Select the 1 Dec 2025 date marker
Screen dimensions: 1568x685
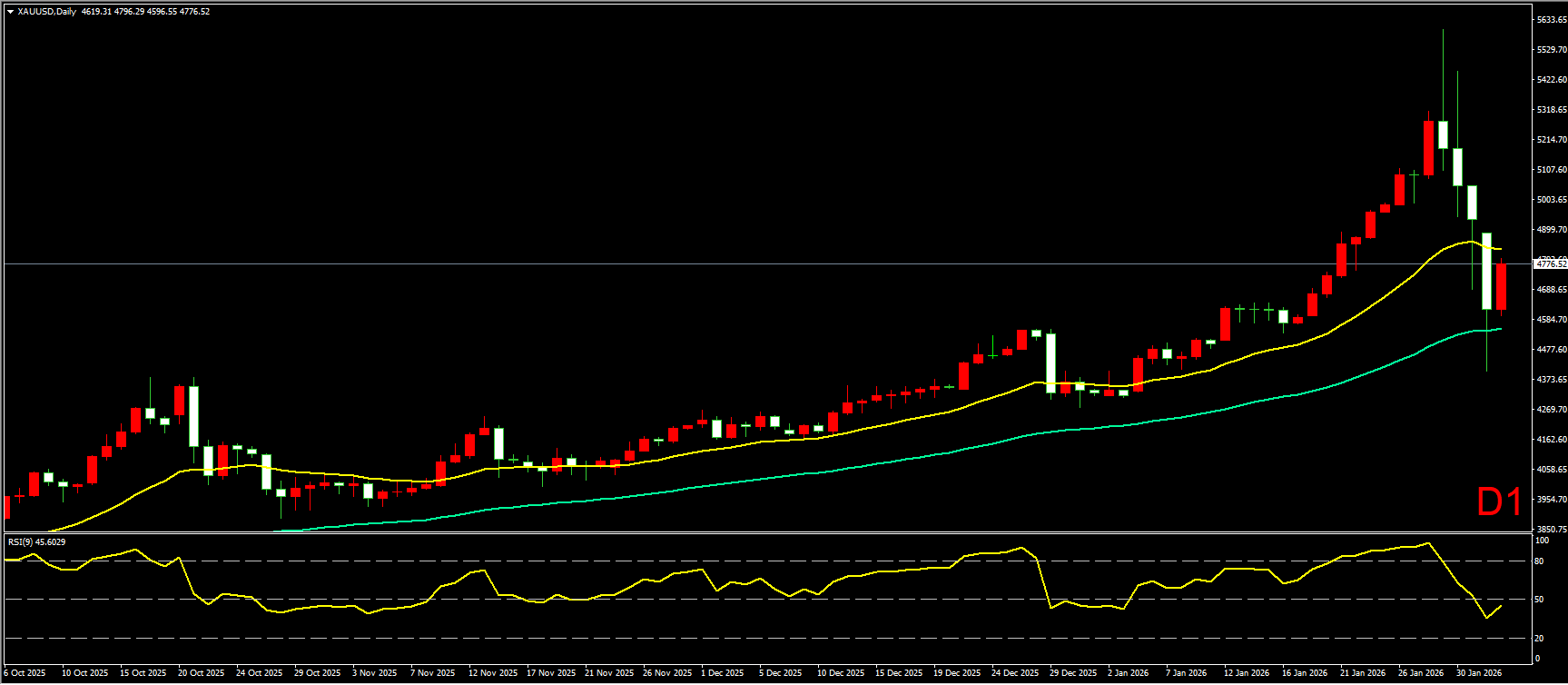pos(722,673)
